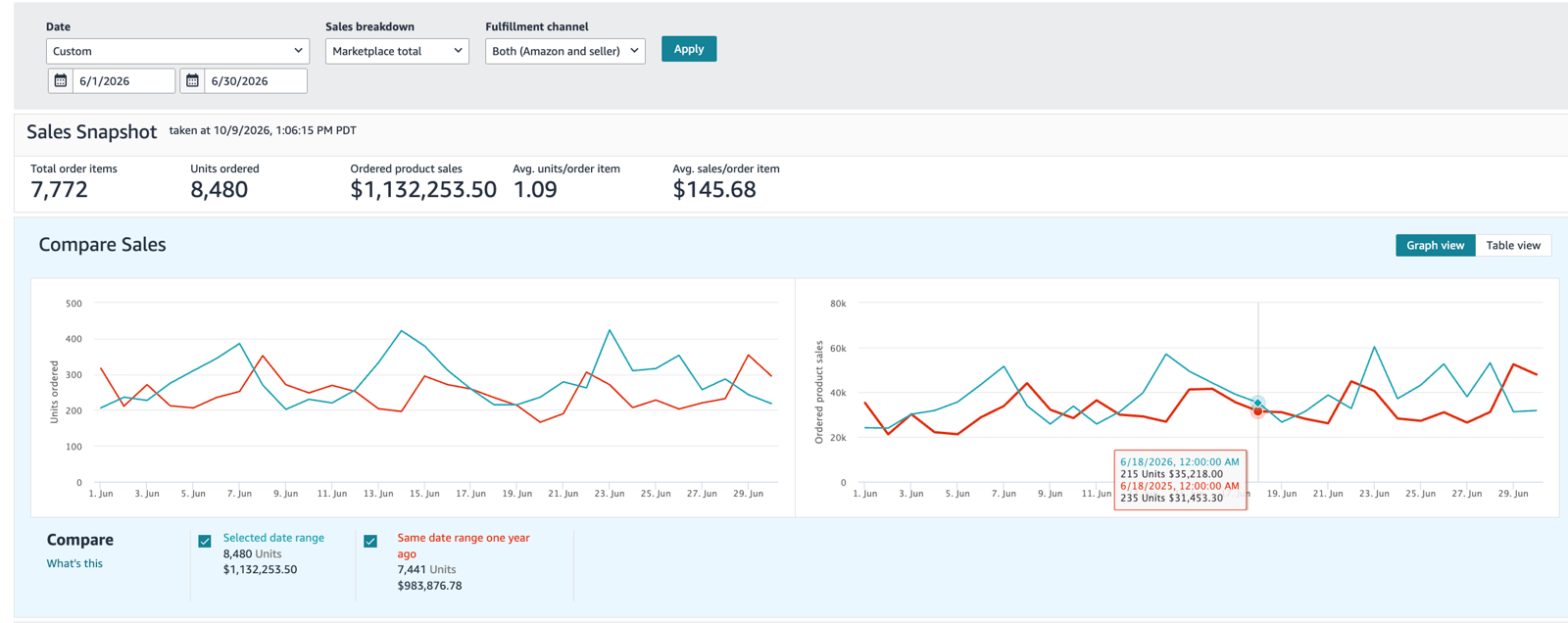Open the start date calendar icon
Image resolution: width=1568 pixels, height=623 pixels.
pyautogui.click(x=61, y=80)
